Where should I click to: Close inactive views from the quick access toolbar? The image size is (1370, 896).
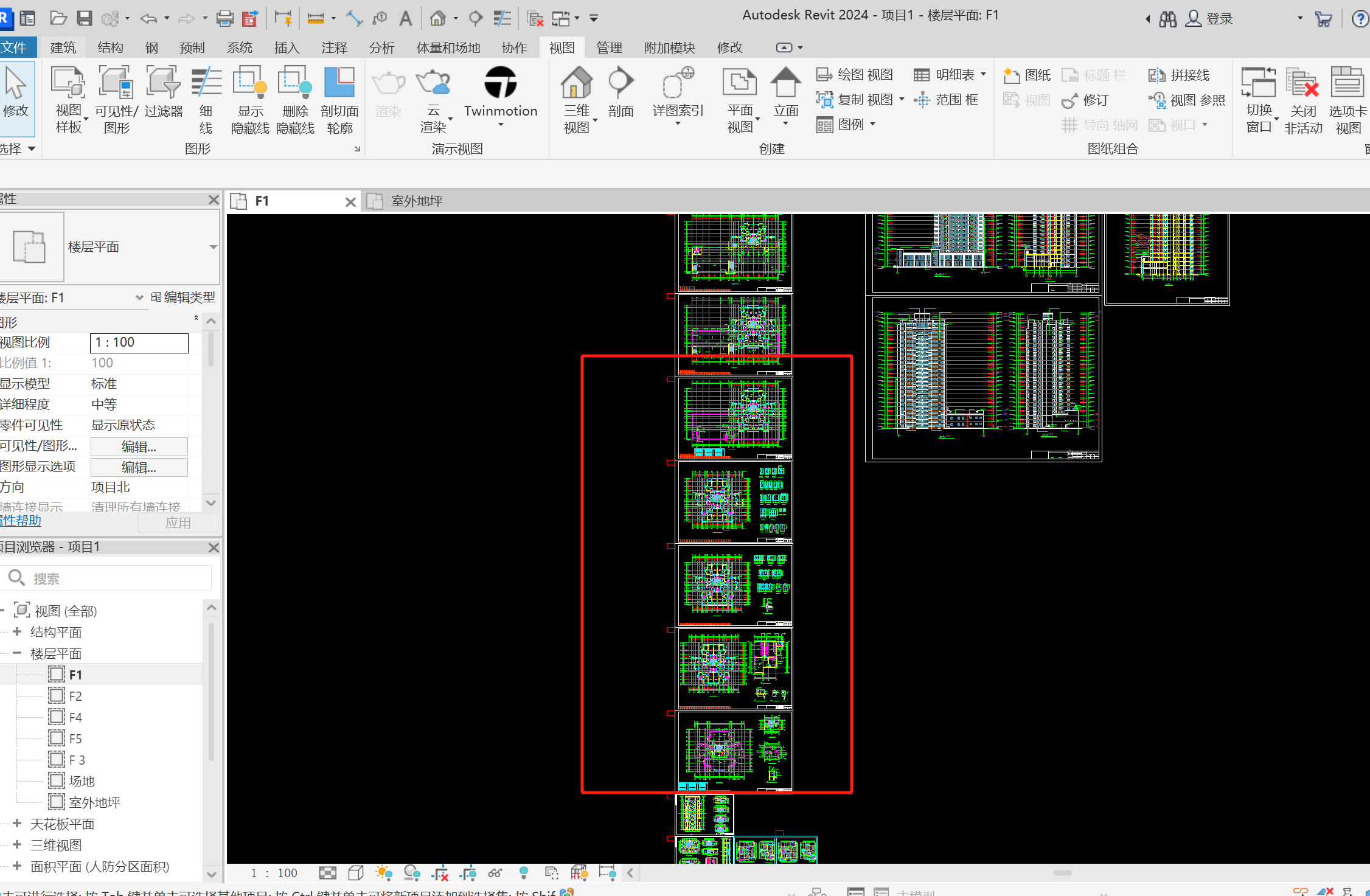[535, 19]
